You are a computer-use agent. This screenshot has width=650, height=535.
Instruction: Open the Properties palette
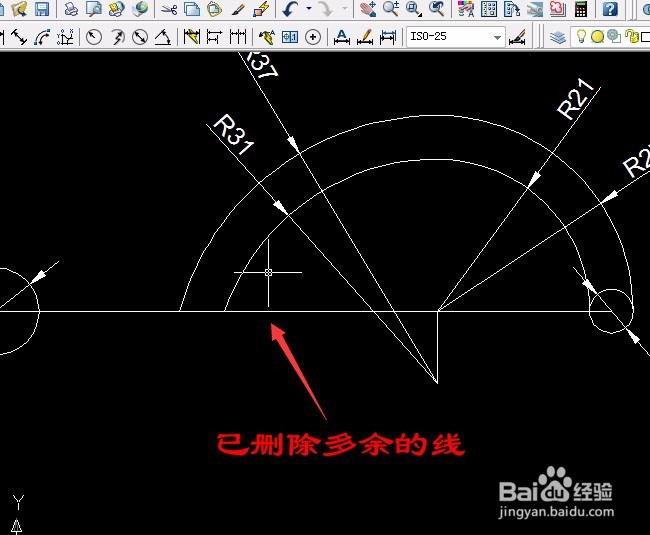pyautogui.click(x=466, y=8)
